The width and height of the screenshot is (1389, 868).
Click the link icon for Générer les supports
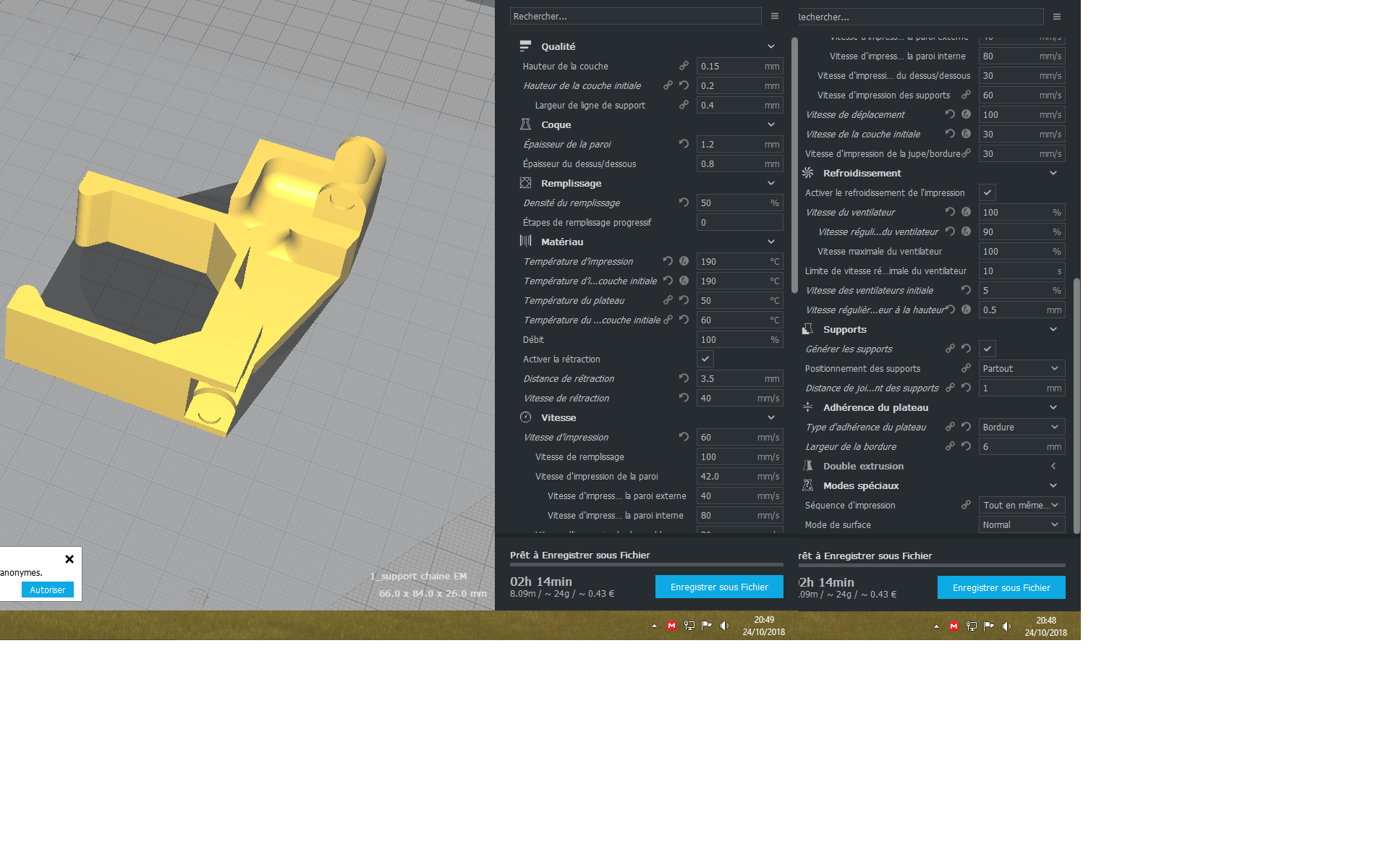point(950,349)
